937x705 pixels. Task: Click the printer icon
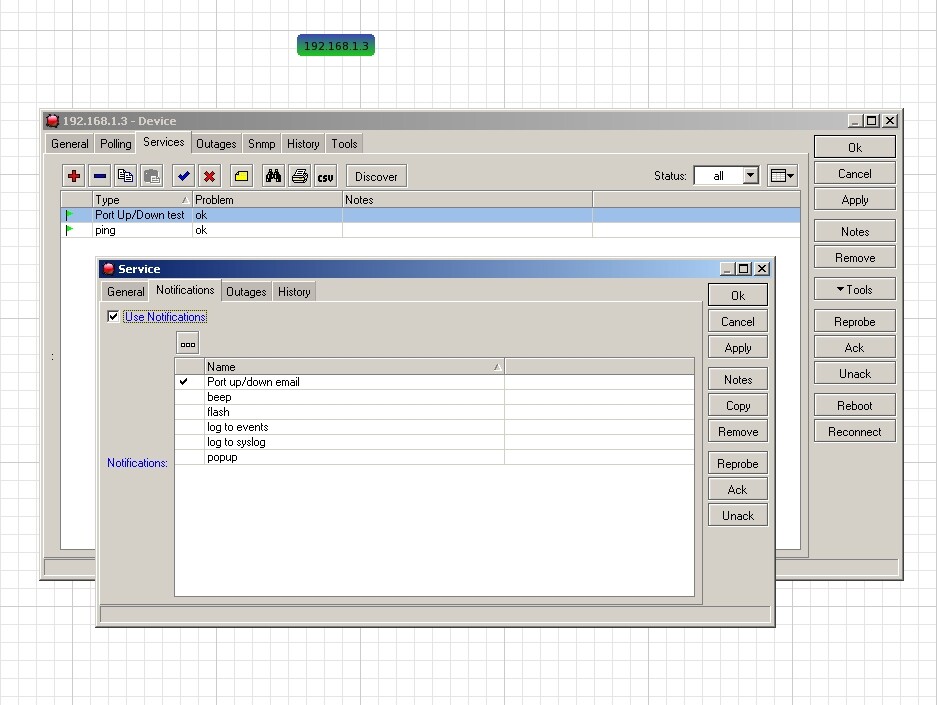[x=299, y=176]
